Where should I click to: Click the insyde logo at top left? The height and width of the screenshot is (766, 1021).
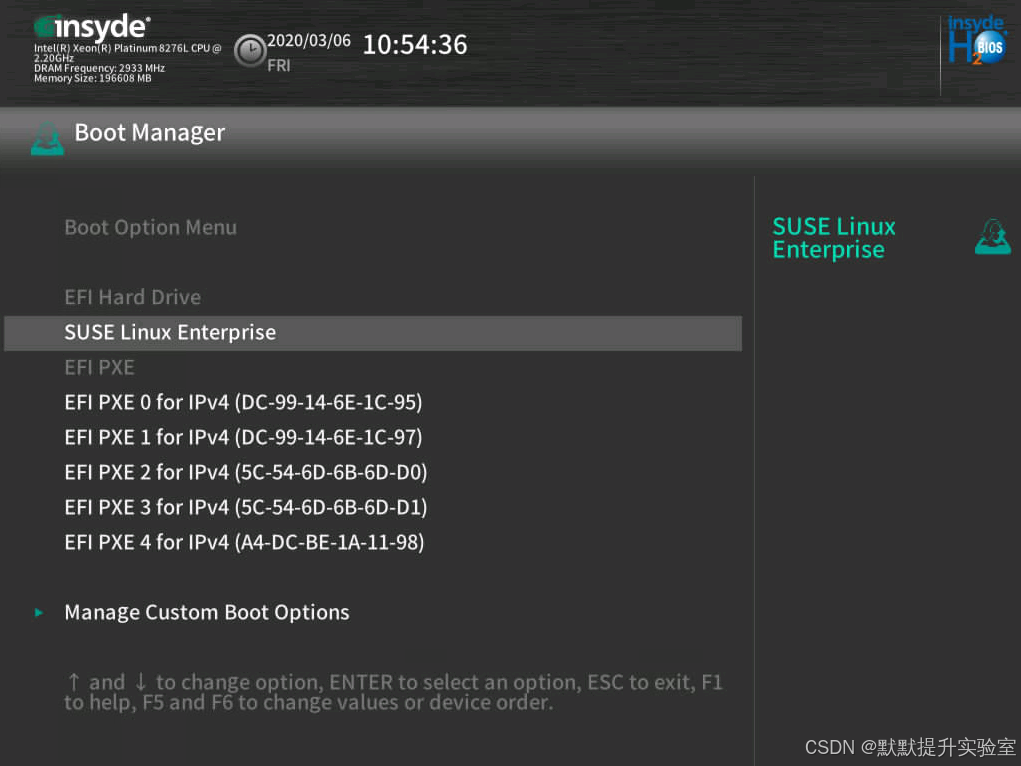pyautogui.click(x=92, y=27)
